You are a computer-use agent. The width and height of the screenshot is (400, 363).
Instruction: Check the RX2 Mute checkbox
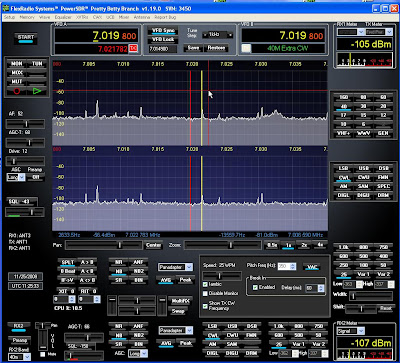click(42, 354)
